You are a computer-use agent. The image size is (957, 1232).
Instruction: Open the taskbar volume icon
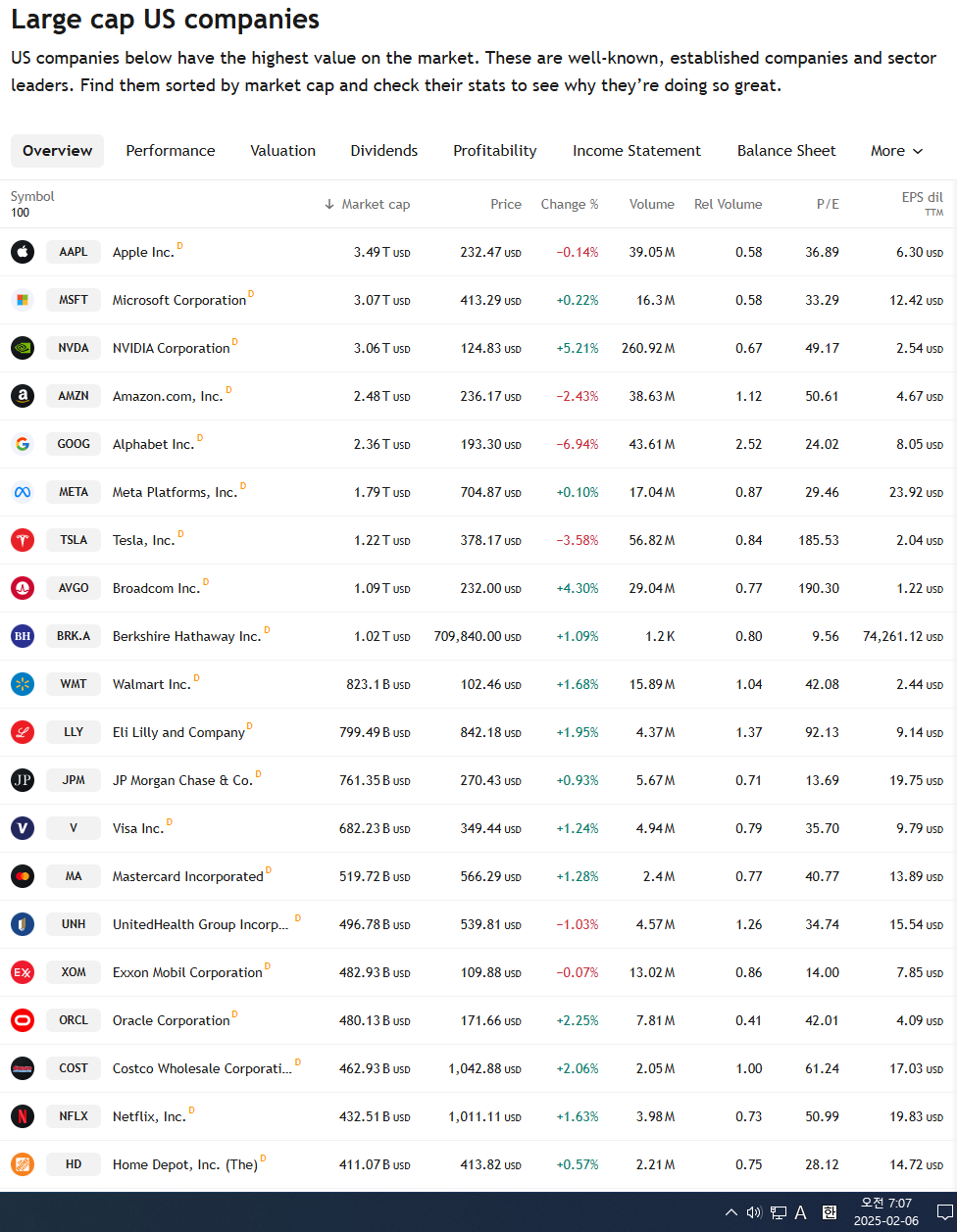(x=754, y=1212)
